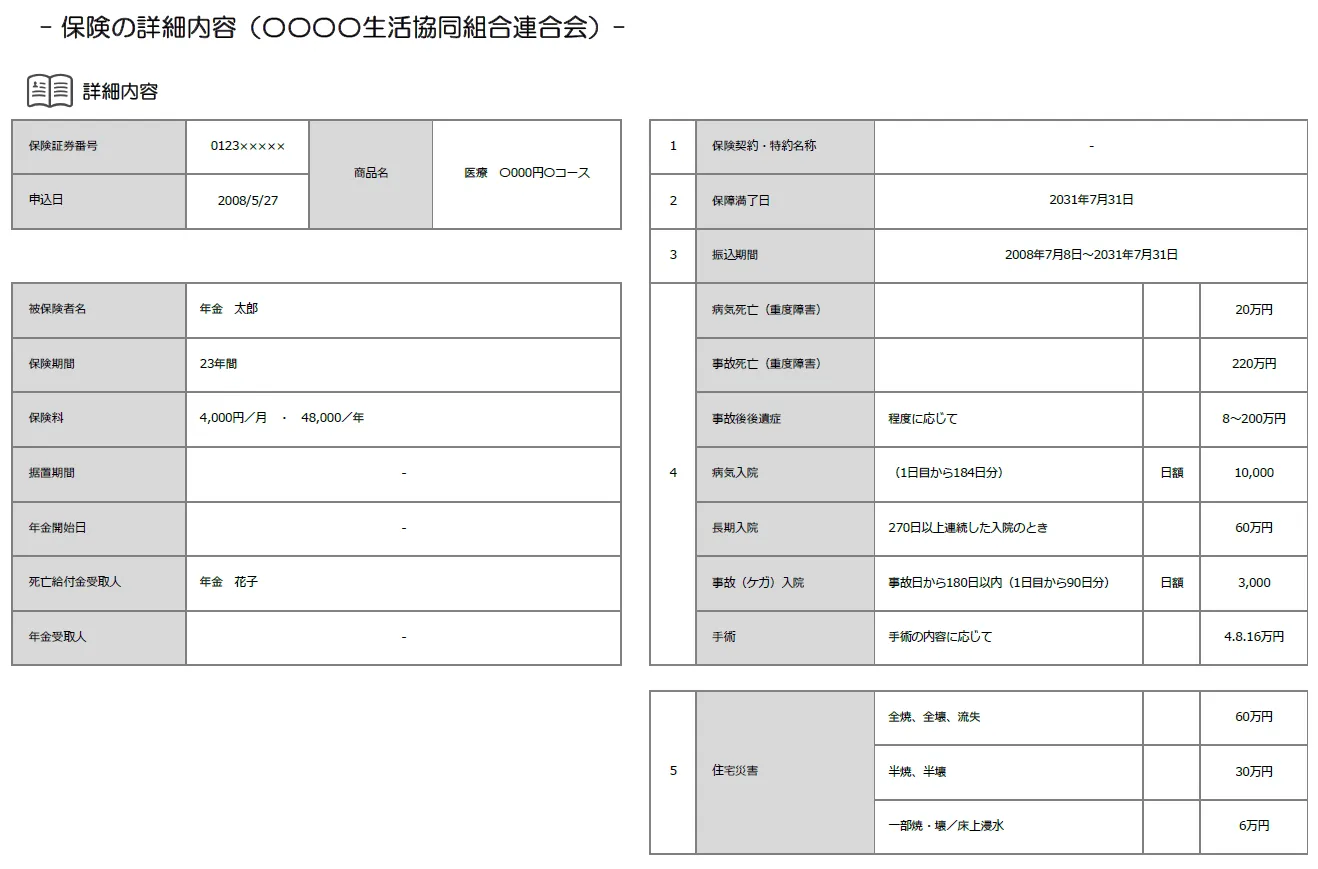Click the 半焼、半壊 description

[x=917, y=772]
